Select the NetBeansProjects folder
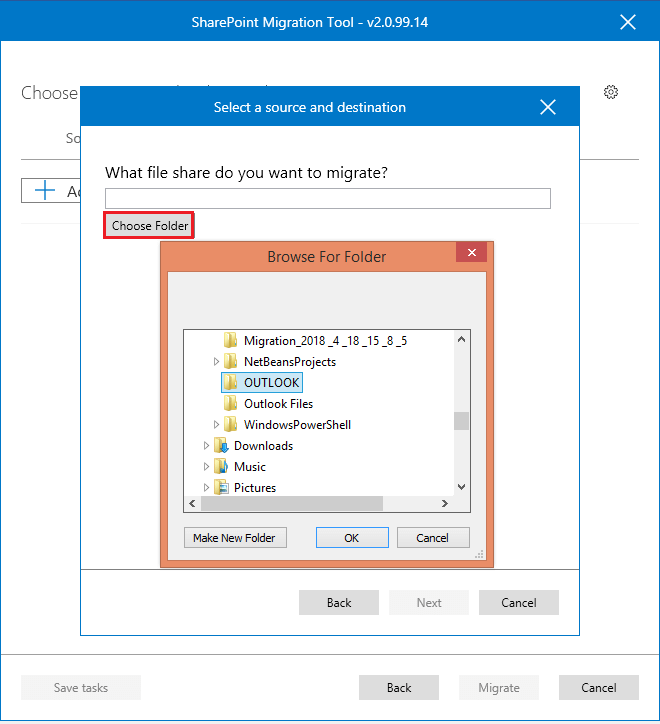Image resolution: width=660 pixels, height=724 pixels. coord(290,362)
